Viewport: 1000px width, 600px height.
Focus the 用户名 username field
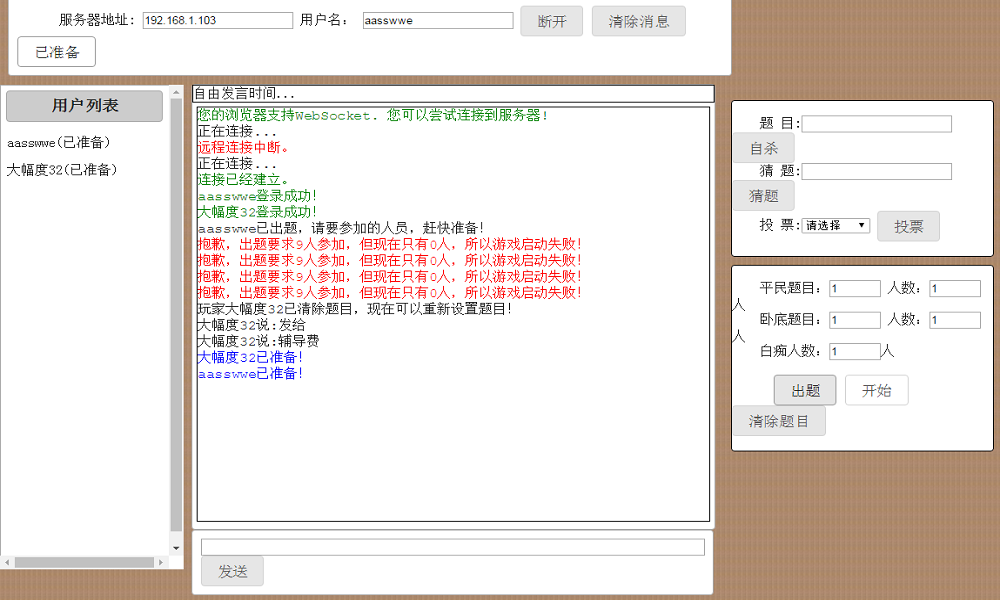pos(438,20)
